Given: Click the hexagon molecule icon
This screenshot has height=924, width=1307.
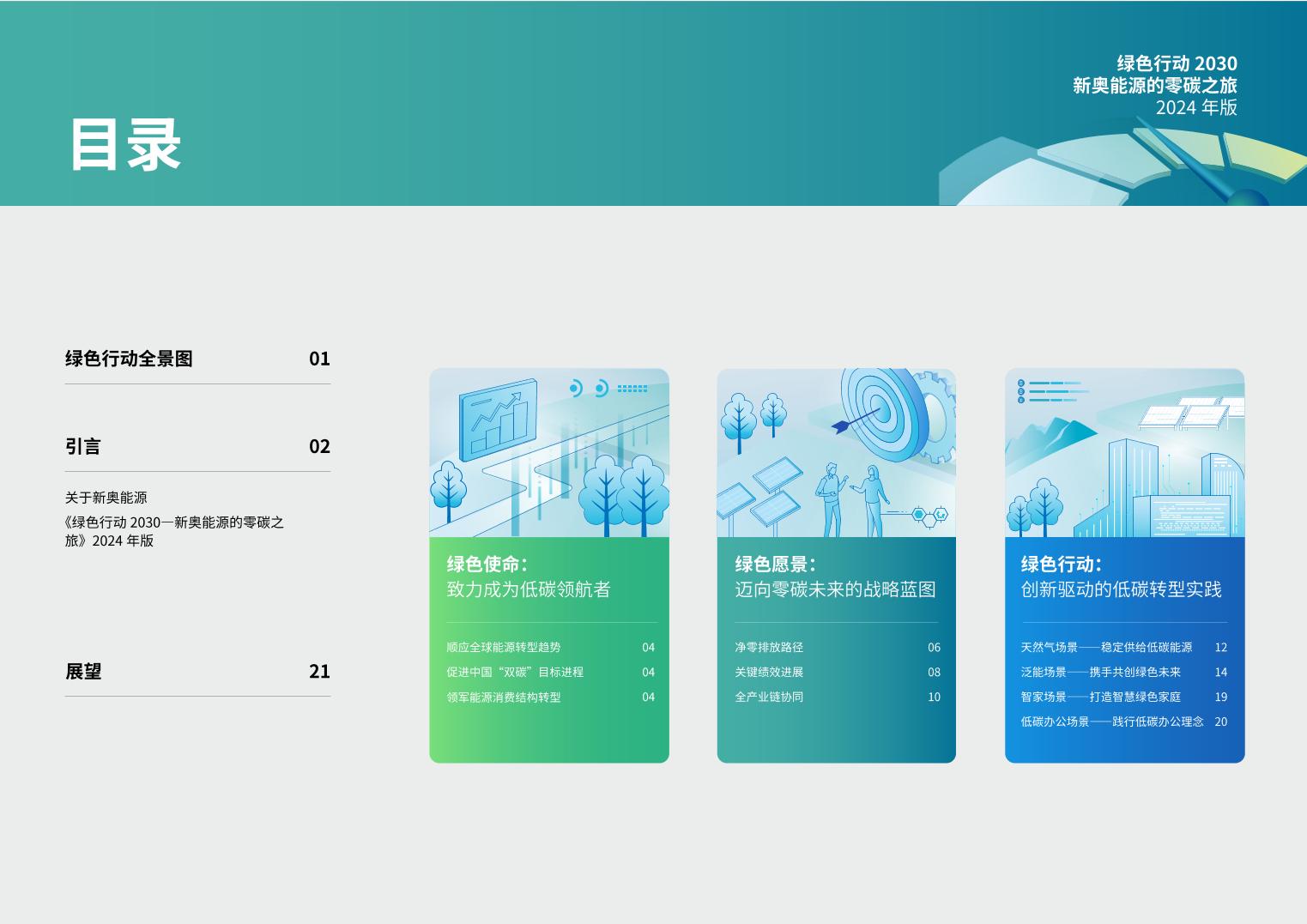Looking at the screenshot, I should click(x=929, y=515).
